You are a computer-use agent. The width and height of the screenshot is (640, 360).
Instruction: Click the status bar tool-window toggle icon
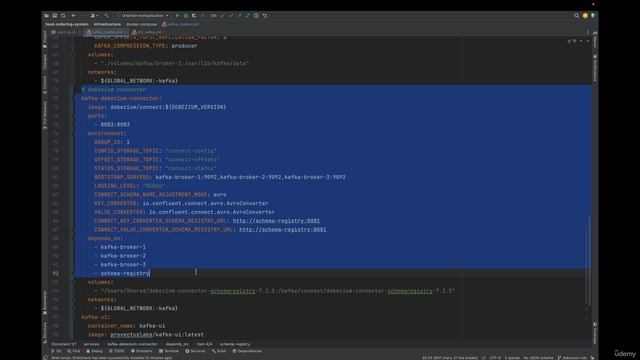coord(45,358)
